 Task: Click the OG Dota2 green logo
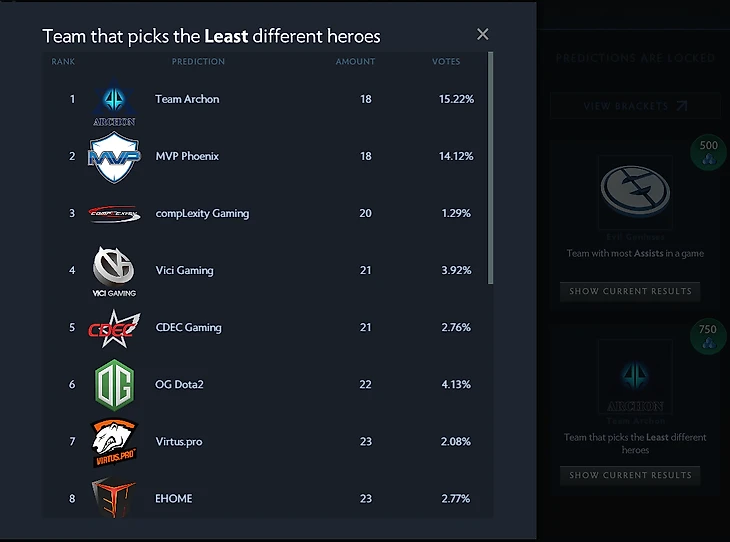tap(113, 384)
